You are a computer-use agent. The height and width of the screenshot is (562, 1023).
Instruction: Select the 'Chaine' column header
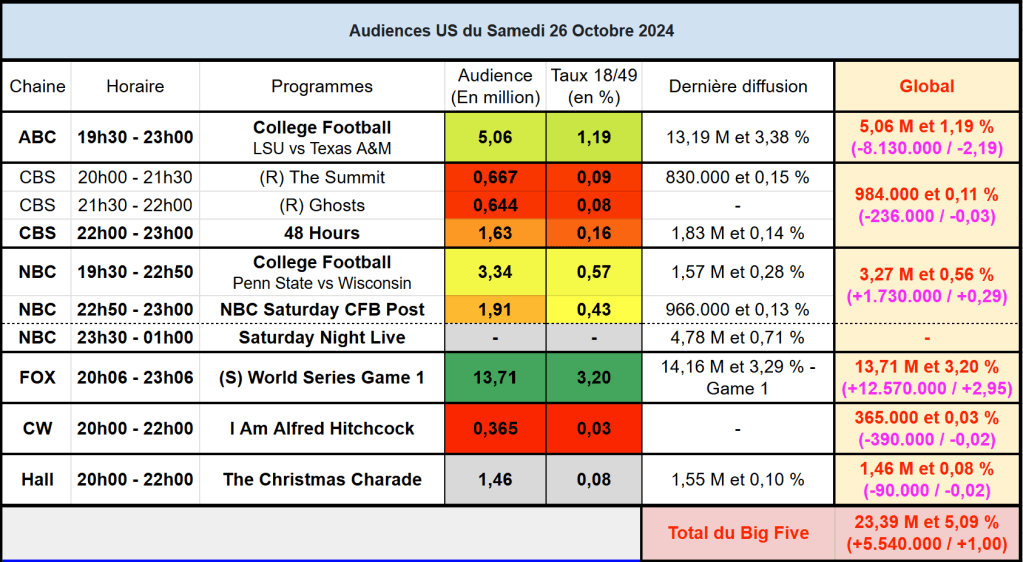click(x=37, y=86)
